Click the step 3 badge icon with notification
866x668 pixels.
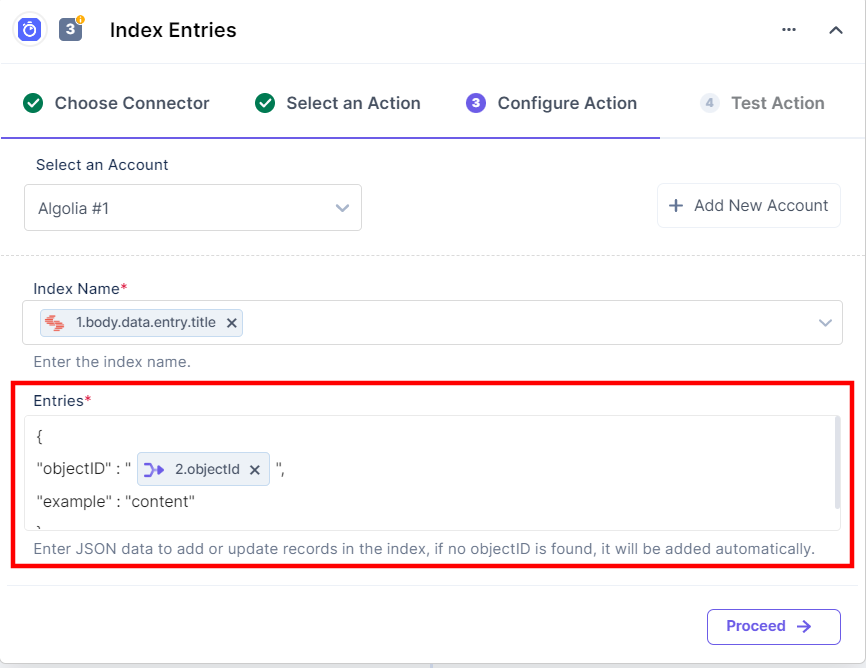tap(69, 29)
